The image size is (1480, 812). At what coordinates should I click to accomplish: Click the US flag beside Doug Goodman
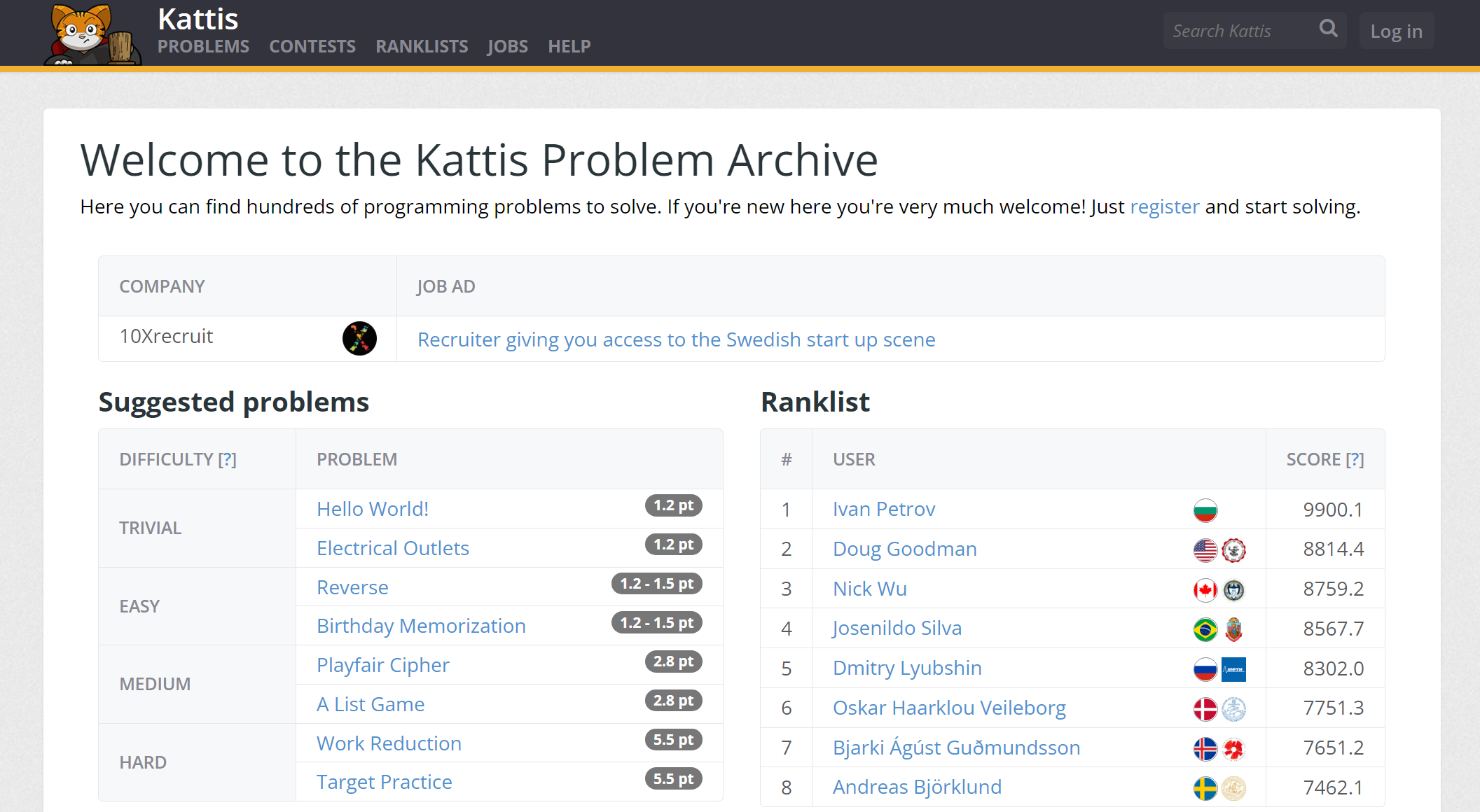[1205, 550]
